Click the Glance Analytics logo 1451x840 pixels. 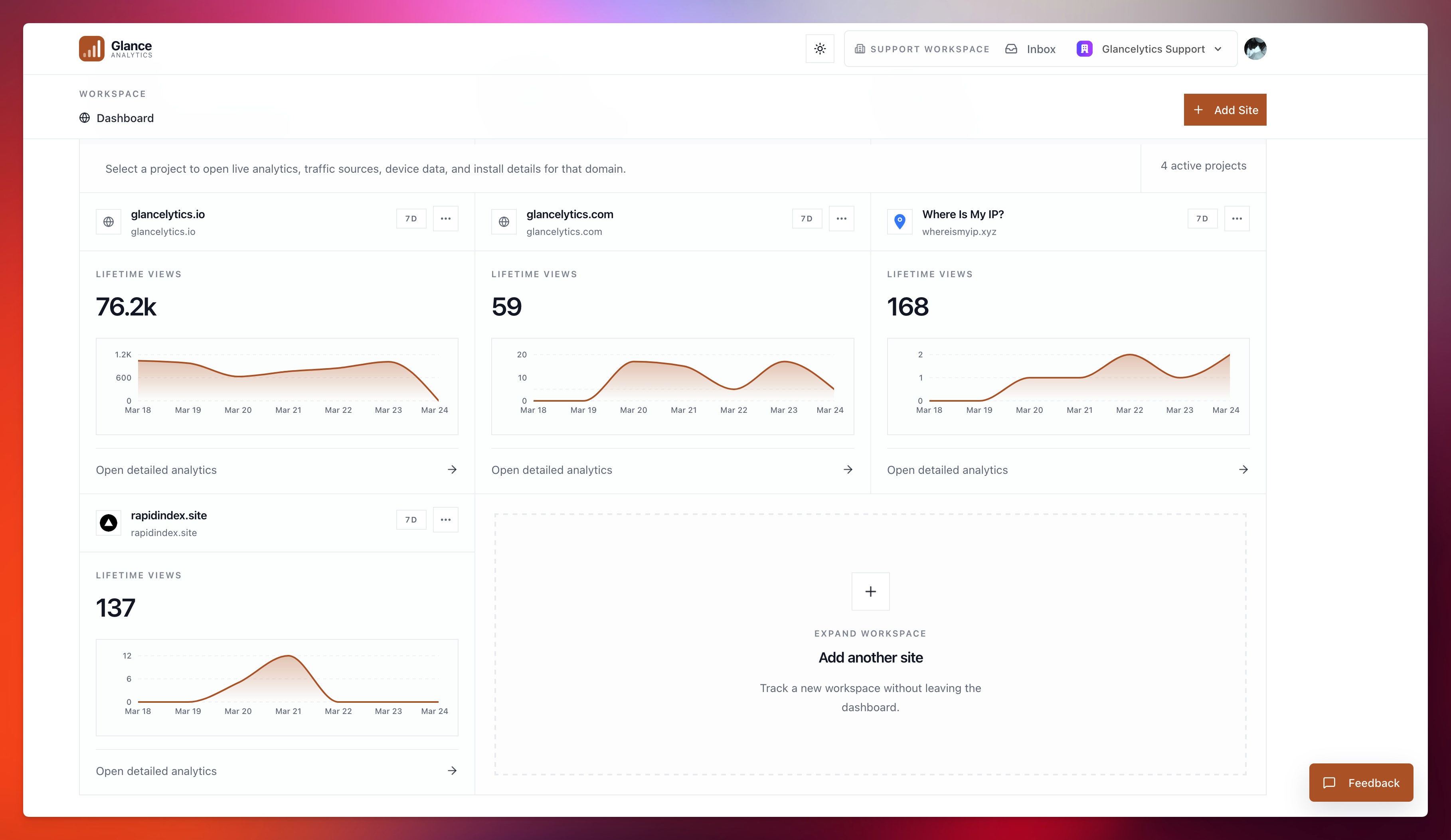[x=116, y=49]
